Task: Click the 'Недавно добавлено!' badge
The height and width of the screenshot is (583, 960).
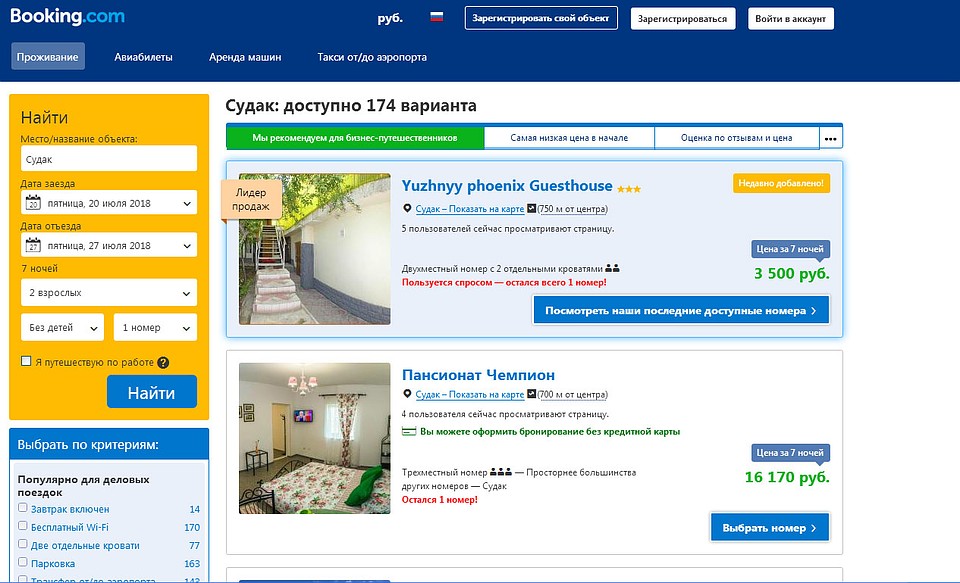Action: click(x=781, y=183)
